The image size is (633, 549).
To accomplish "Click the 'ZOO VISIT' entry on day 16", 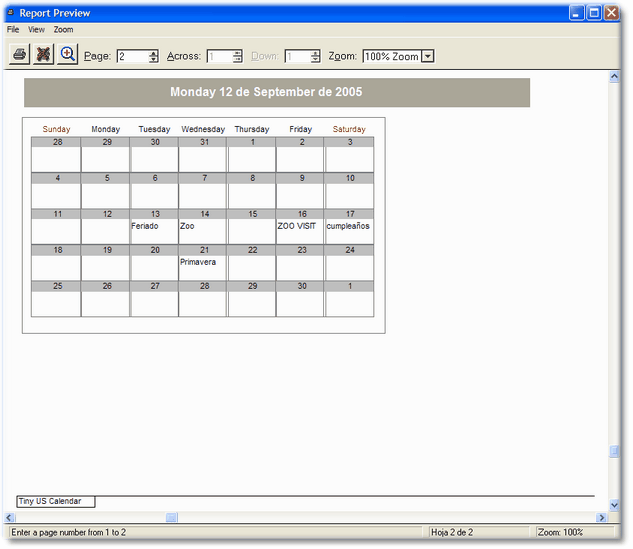I will [297, 226].
